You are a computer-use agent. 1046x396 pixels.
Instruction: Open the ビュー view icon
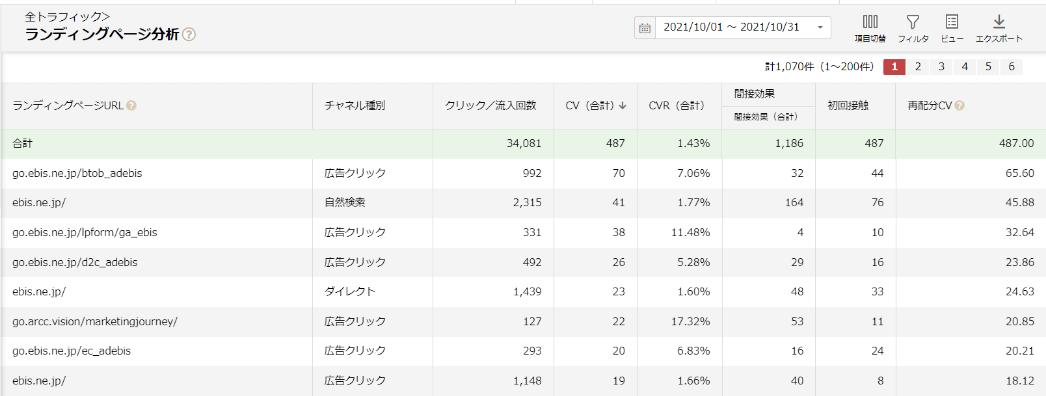(952, 22)
